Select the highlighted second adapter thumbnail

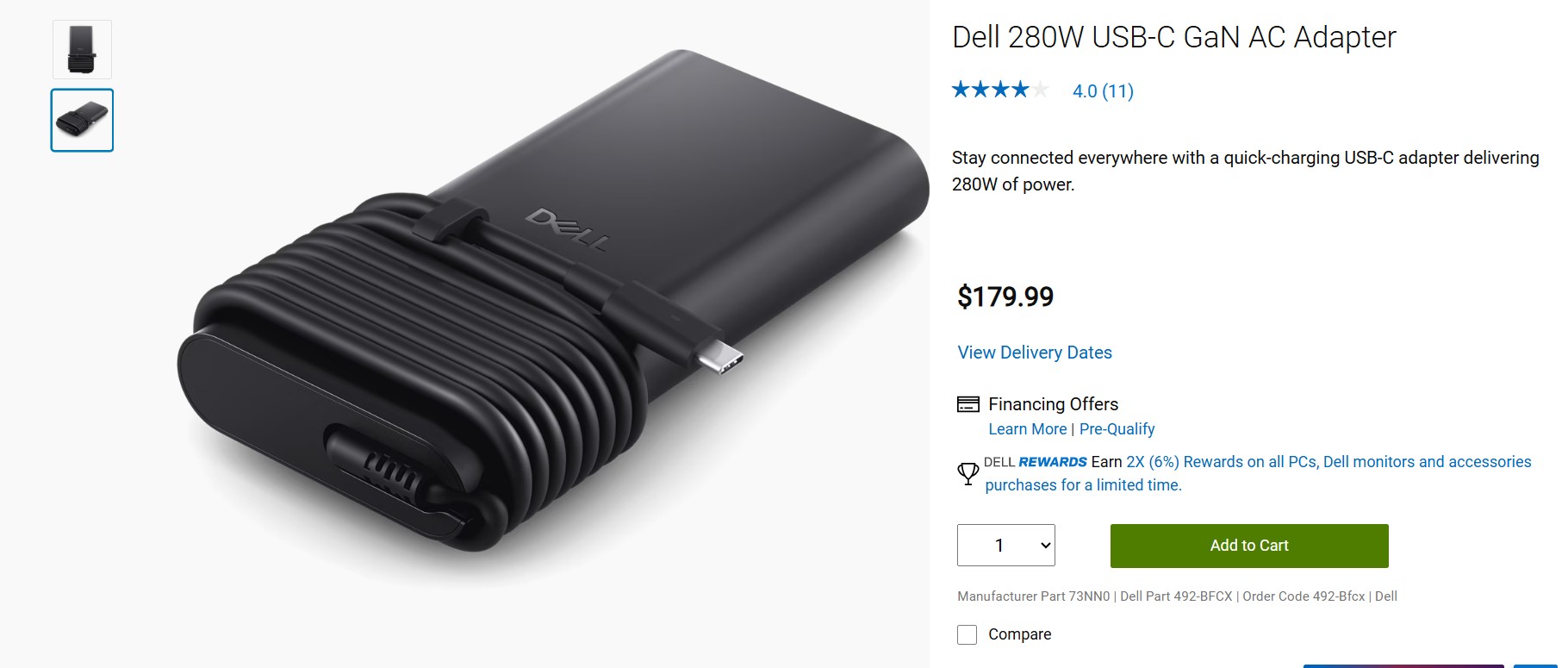pyautogui.click(x=81, y=121)
